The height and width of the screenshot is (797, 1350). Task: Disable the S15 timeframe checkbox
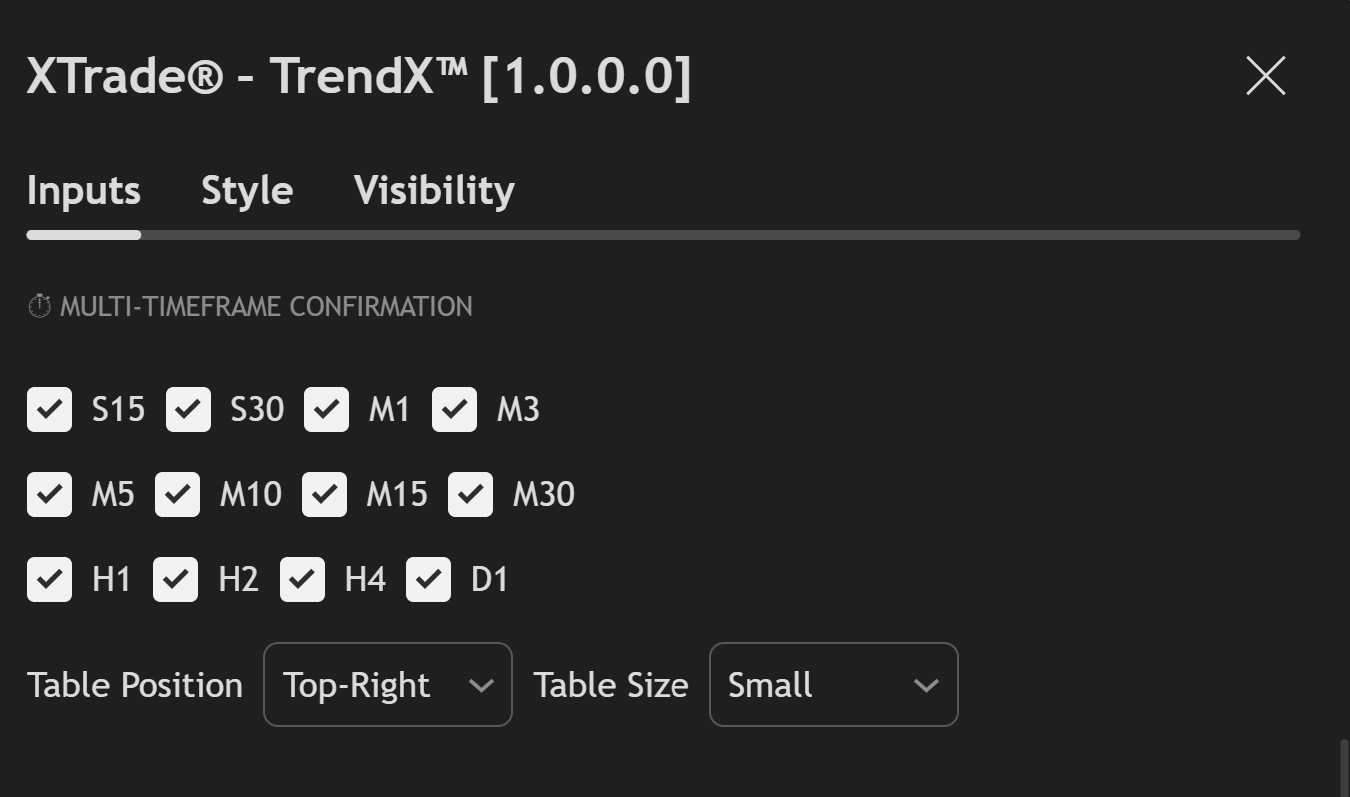pos(49,408)
